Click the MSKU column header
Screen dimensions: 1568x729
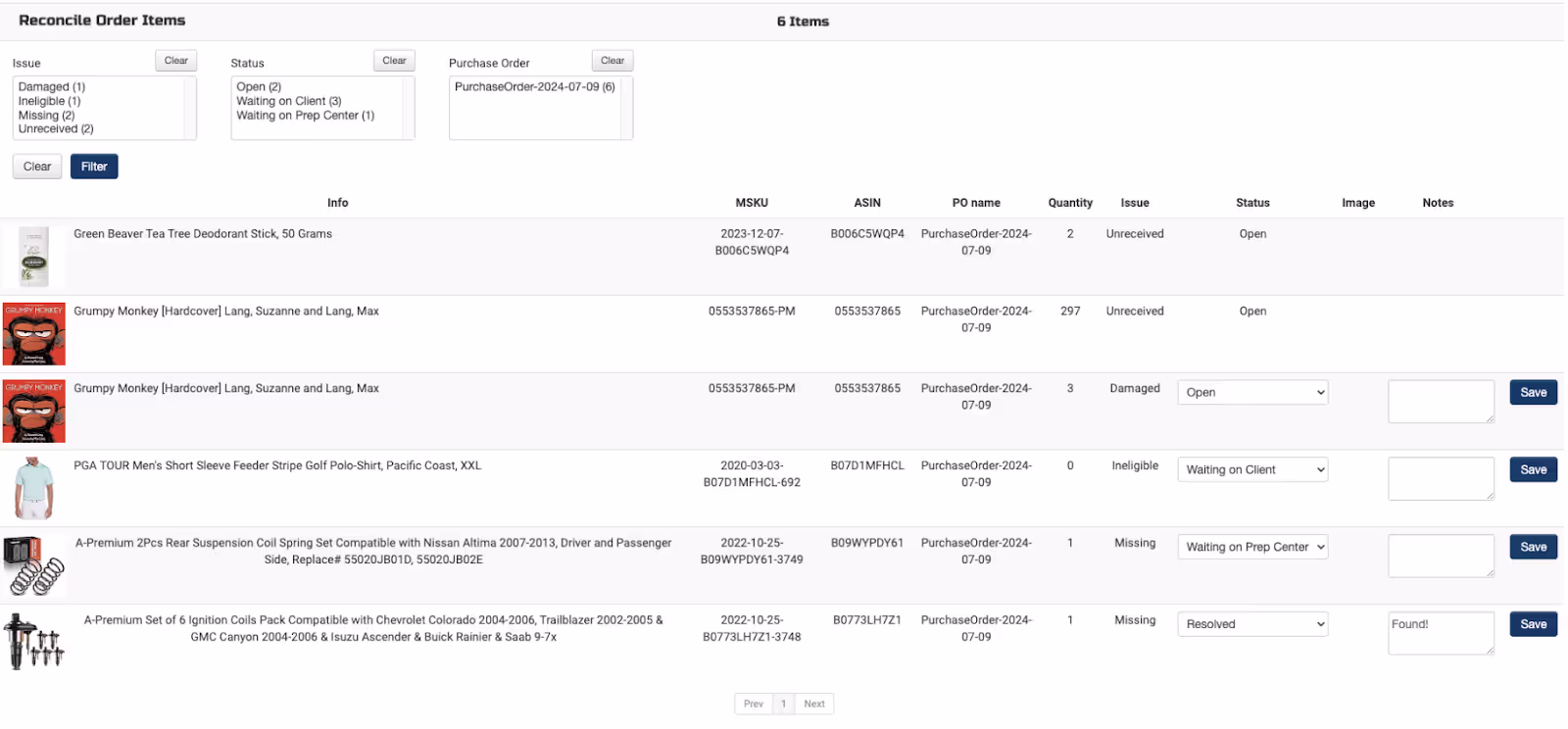pyautogui.click(x=752, y=203)
